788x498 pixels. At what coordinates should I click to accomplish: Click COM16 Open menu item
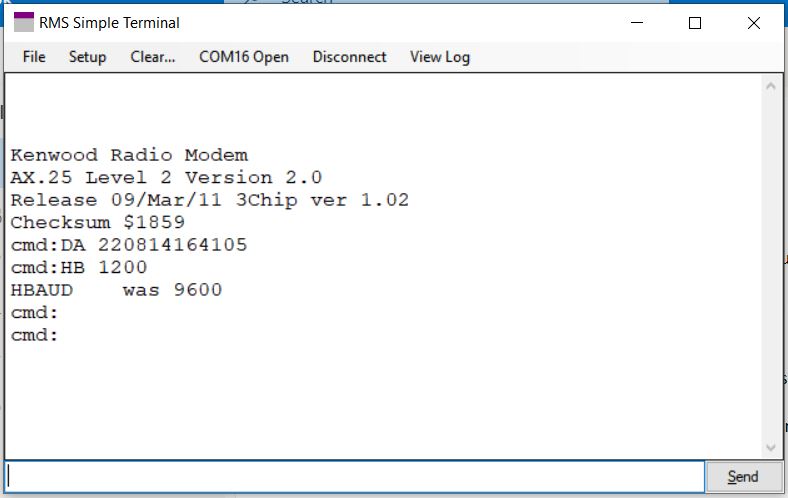point(244,57)
